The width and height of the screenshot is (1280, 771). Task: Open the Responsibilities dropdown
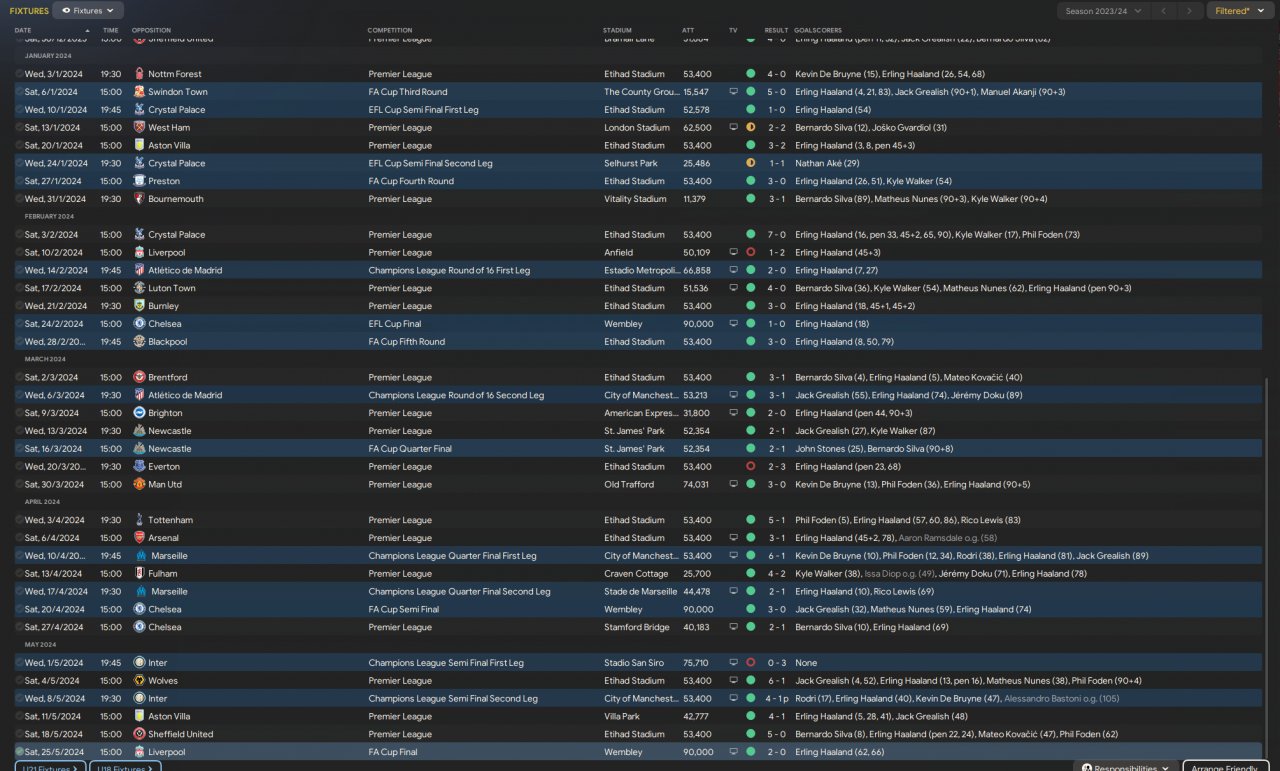click(1125, 768)
